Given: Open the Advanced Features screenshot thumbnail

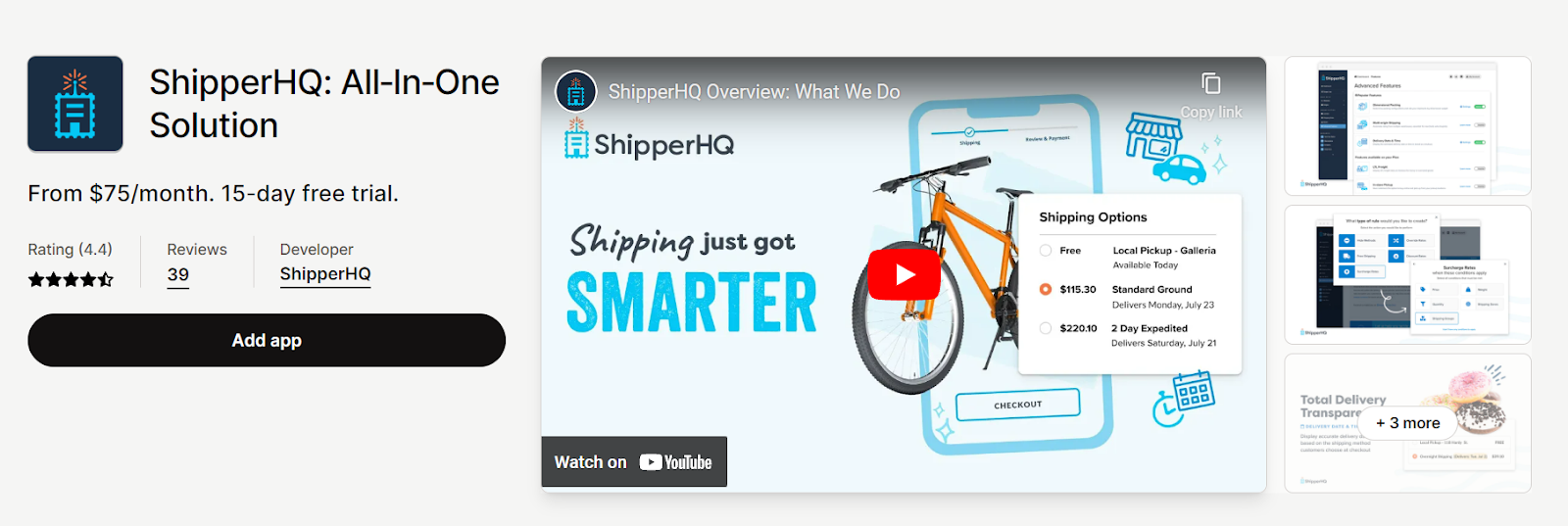Looking at the screenshot, I should [x=1407, y=125].
